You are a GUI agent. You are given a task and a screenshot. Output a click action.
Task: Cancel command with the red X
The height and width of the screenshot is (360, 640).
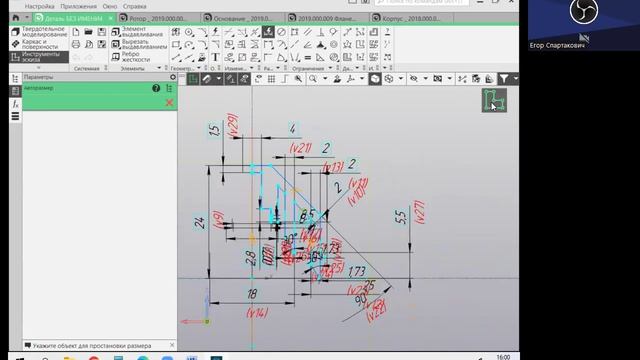point(169,102)
